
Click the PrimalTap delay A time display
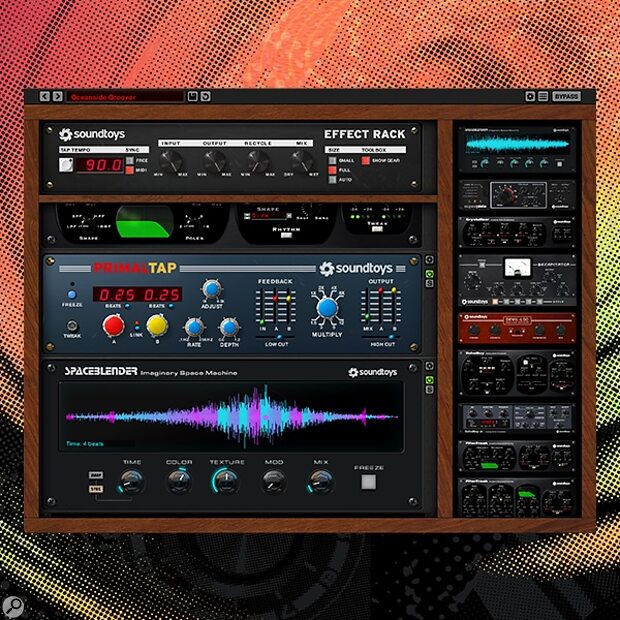[x=116, y=295]
